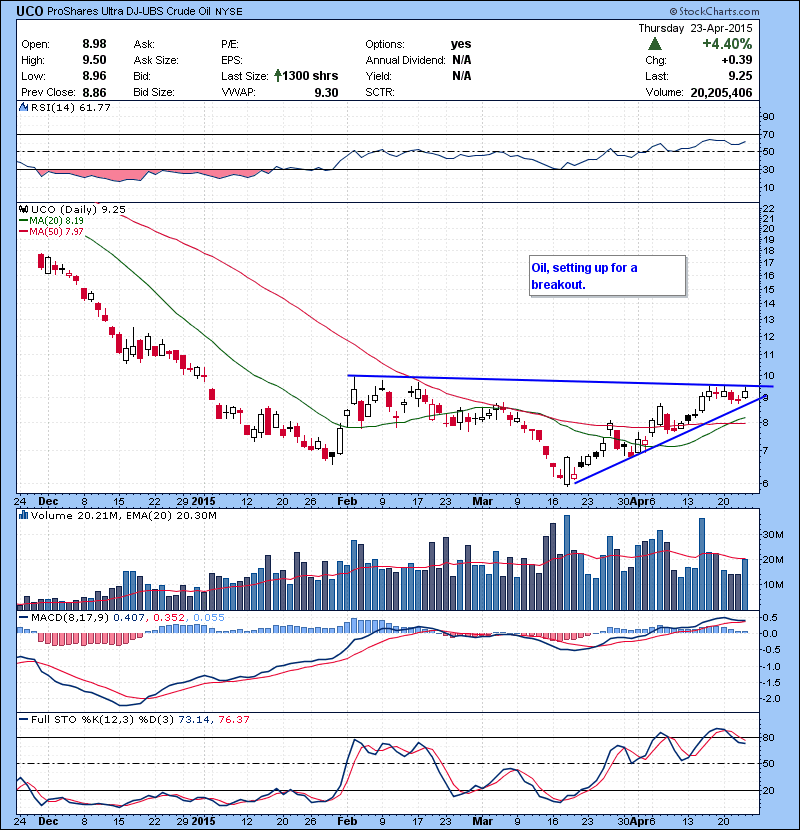Click the Ask Size label
The image size is (800, 830).
pyautogui.click(x=156, y=60)
